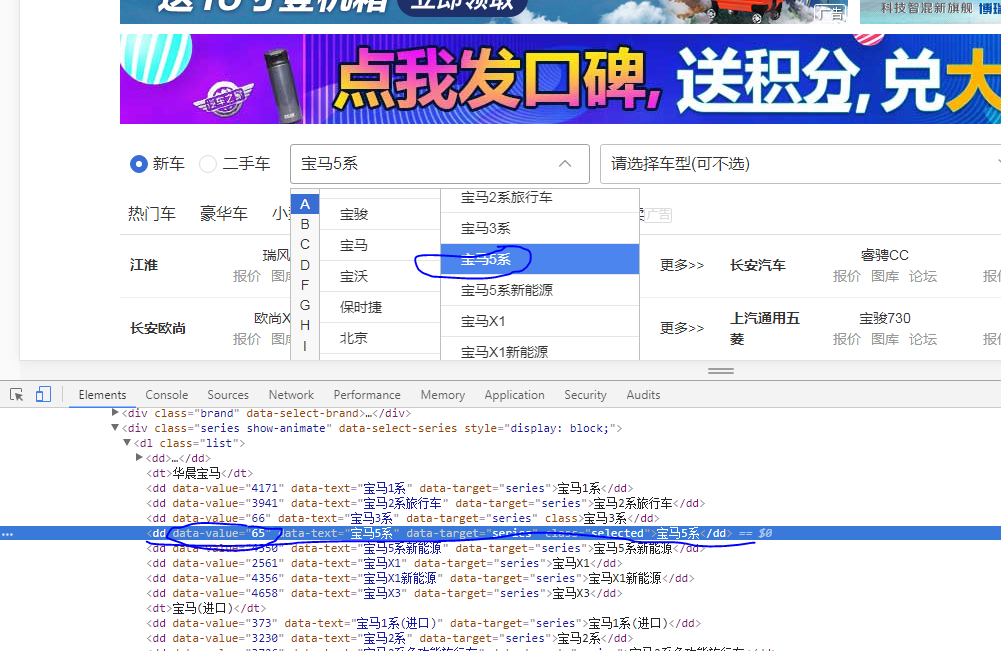1001x651 pixels.
Task: Select the 二手车 radio button
Action: point(207,164)
